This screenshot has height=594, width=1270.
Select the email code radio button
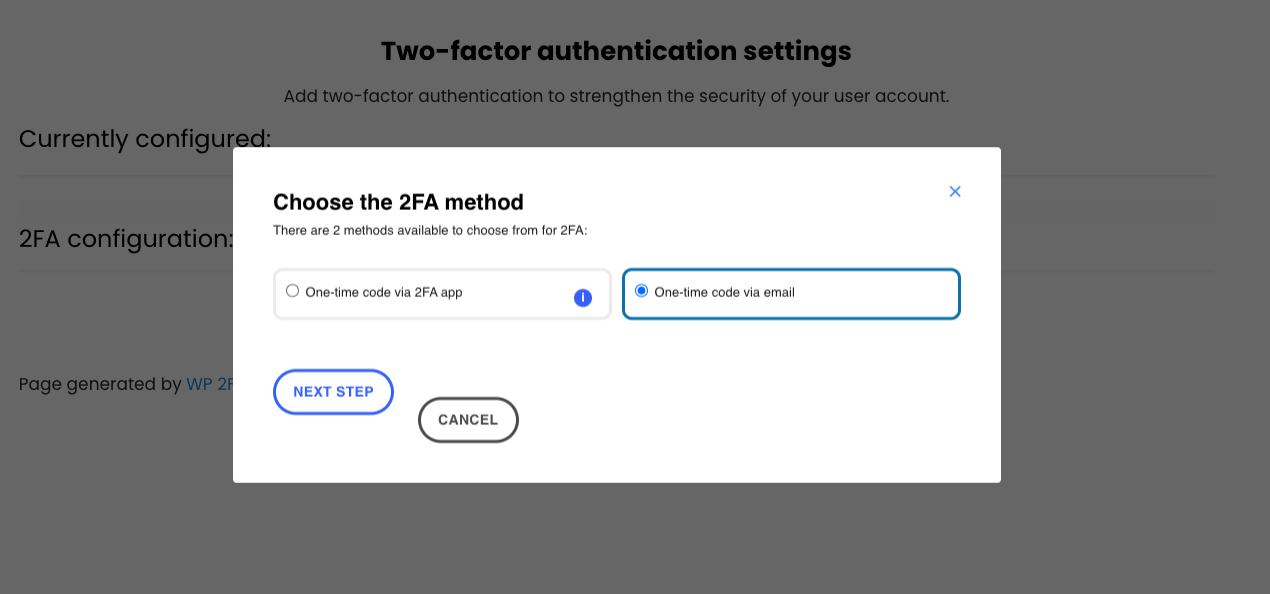(642, 291)
